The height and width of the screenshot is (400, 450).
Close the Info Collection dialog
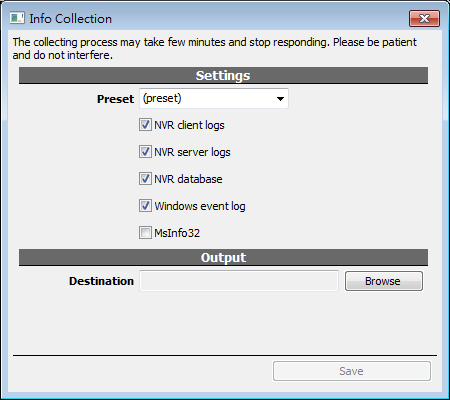point(424,18)
